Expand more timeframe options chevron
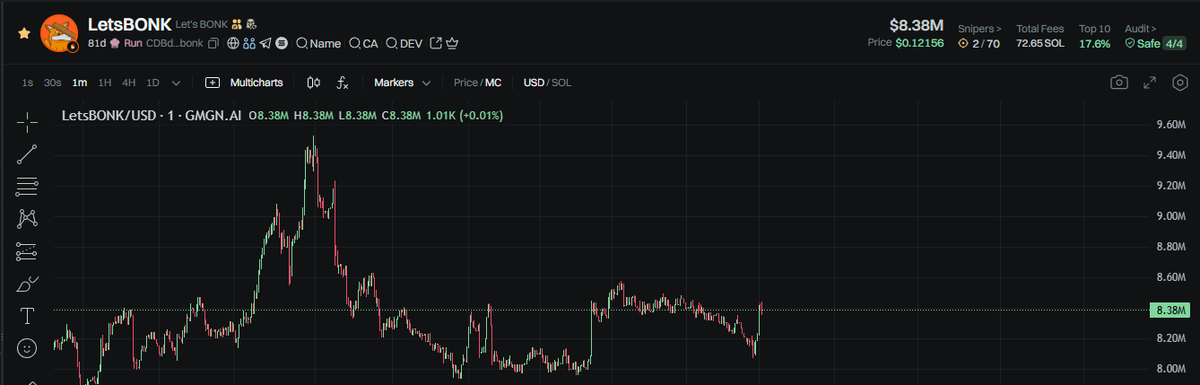The width and height of the screenshot is (1200, 385). pos(176,82)
